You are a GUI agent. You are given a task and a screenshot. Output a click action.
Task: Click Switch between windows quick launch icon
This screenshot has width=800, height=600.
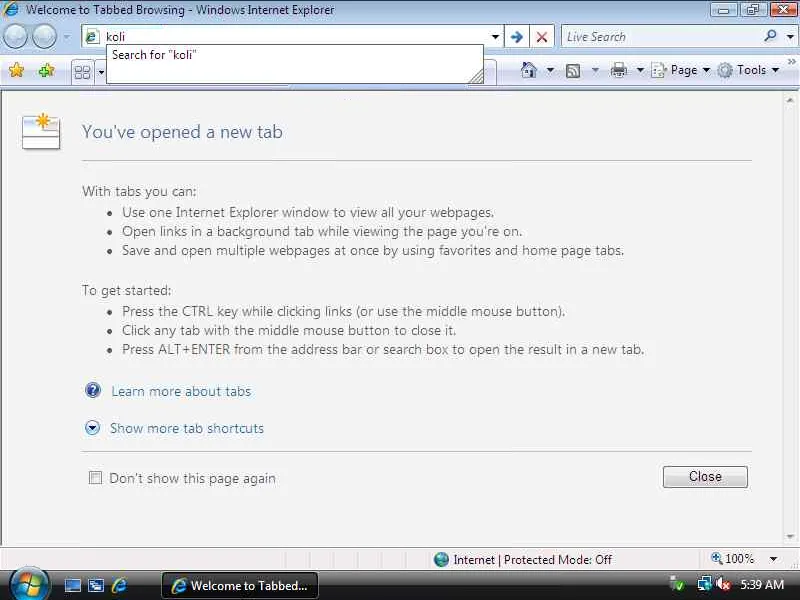click(x=95, y=585)
